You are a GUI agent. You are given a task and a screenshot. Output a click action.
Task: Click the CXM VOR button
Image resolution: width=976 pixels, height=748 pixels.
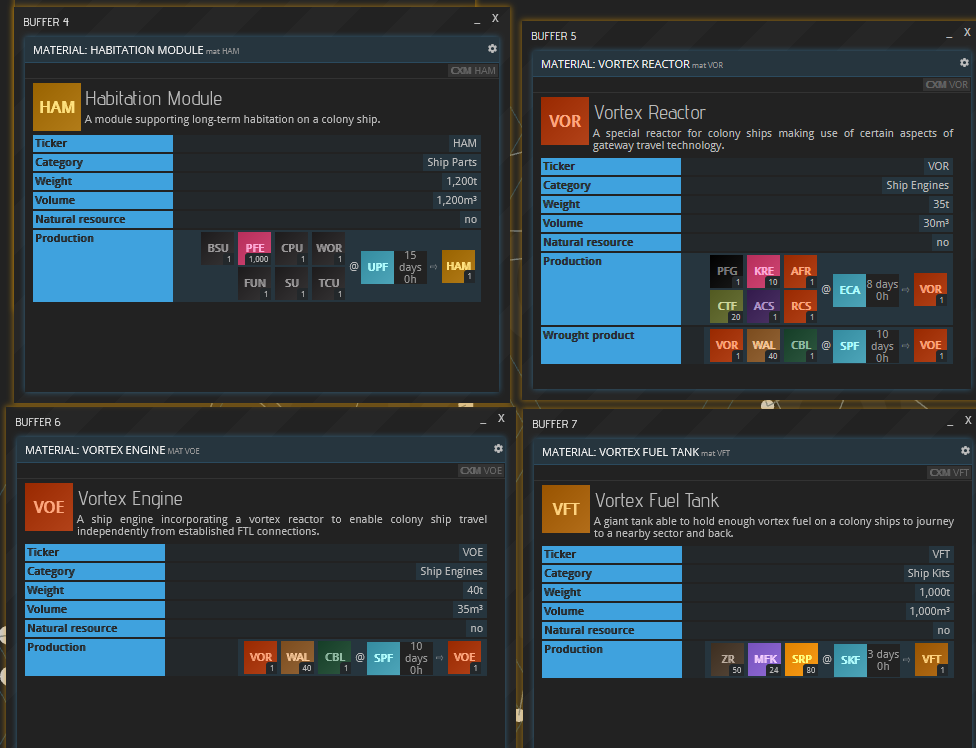point(946,85)
